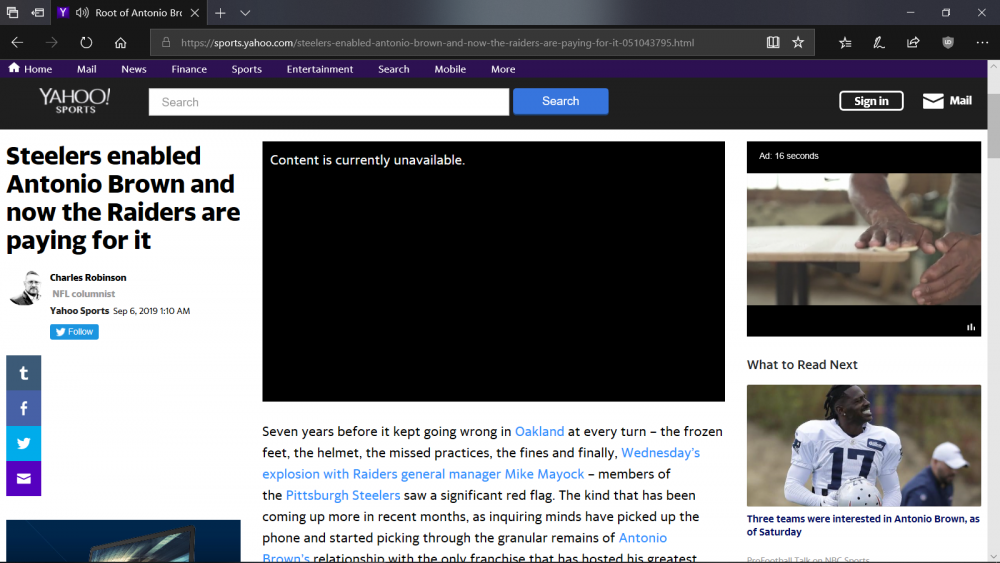Open Mobile nav item

[450, 69]
